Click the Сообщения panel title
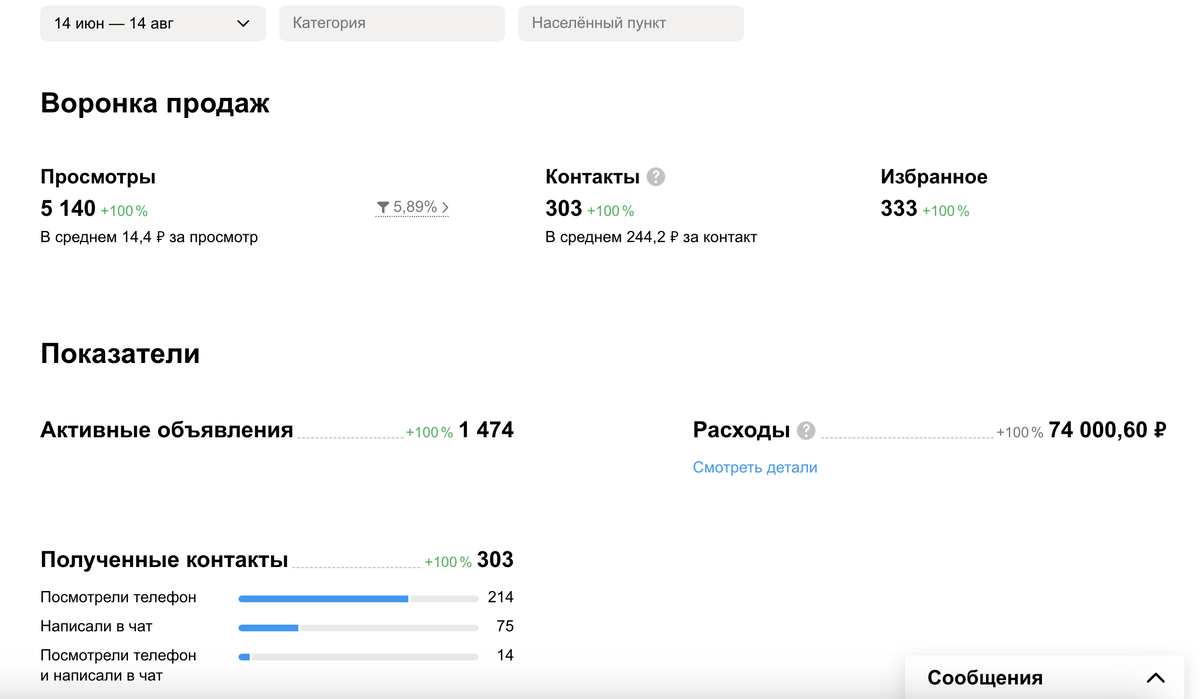 click(x=985, y=678)
